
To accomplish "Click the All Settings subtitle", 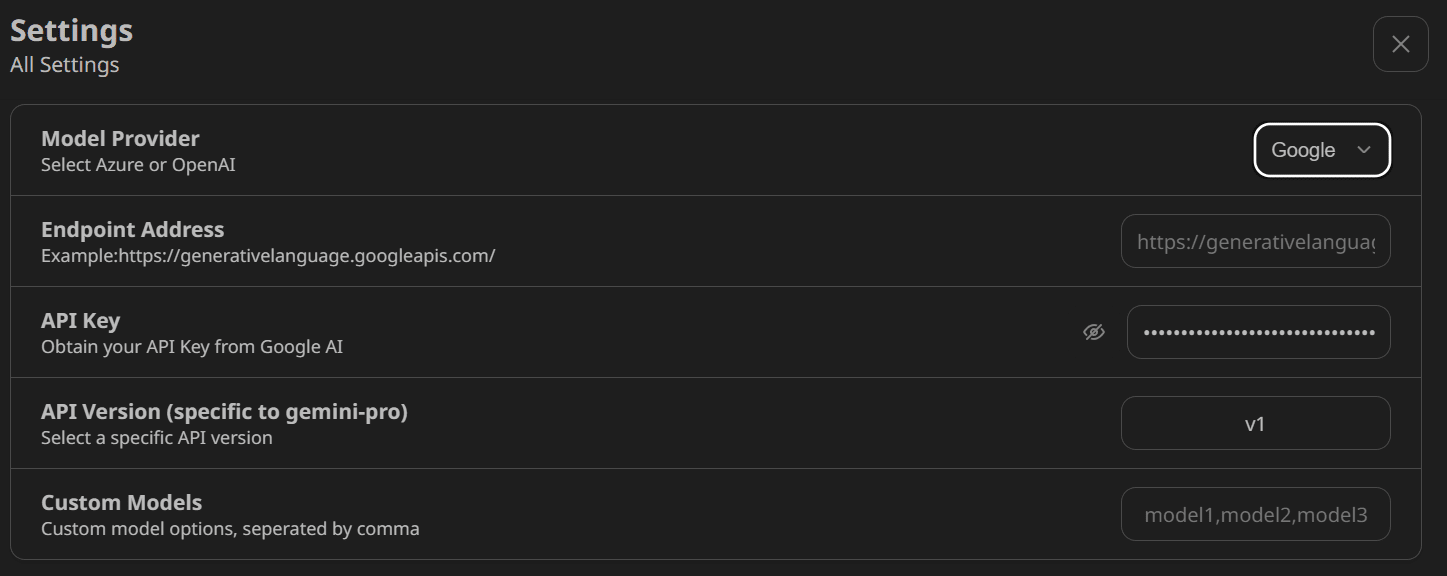I will (x=65, y=65).
